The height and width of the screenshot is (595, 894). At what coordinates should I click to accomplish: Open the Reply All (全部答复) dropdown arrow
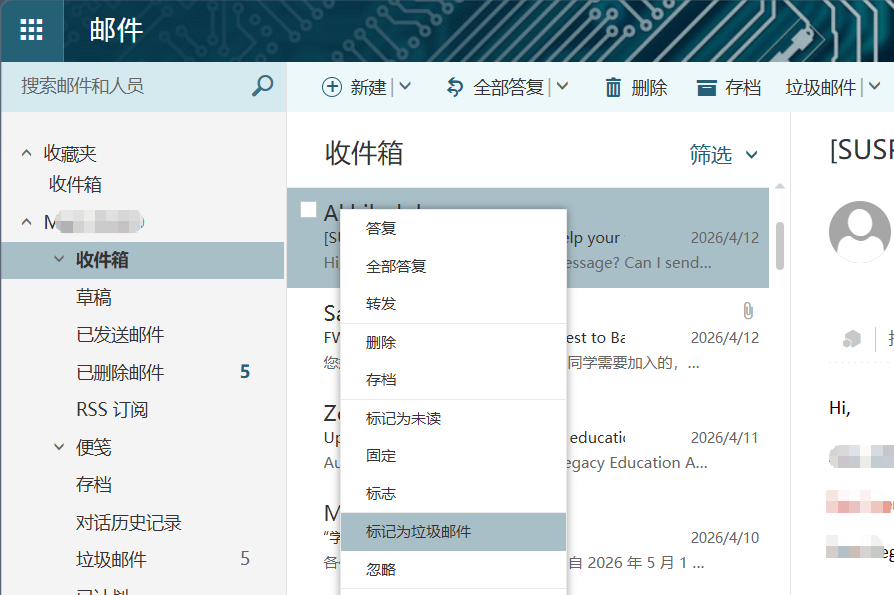pos(562,87)
